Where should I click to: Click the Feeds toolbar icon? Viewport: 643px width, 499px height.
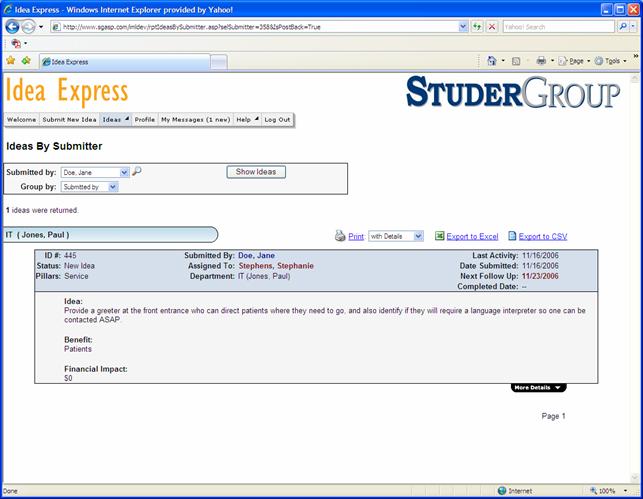tap(516, 61)
